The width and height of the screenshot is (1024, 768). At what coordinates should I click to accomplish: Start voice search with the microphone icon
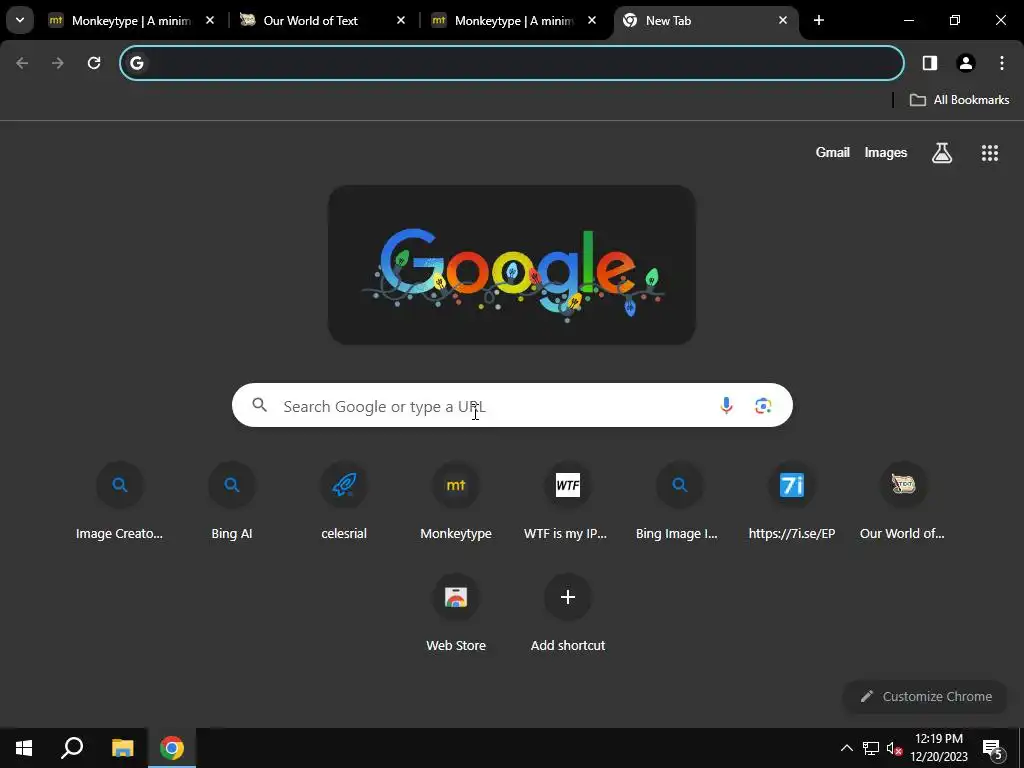(x=726, y=406)
